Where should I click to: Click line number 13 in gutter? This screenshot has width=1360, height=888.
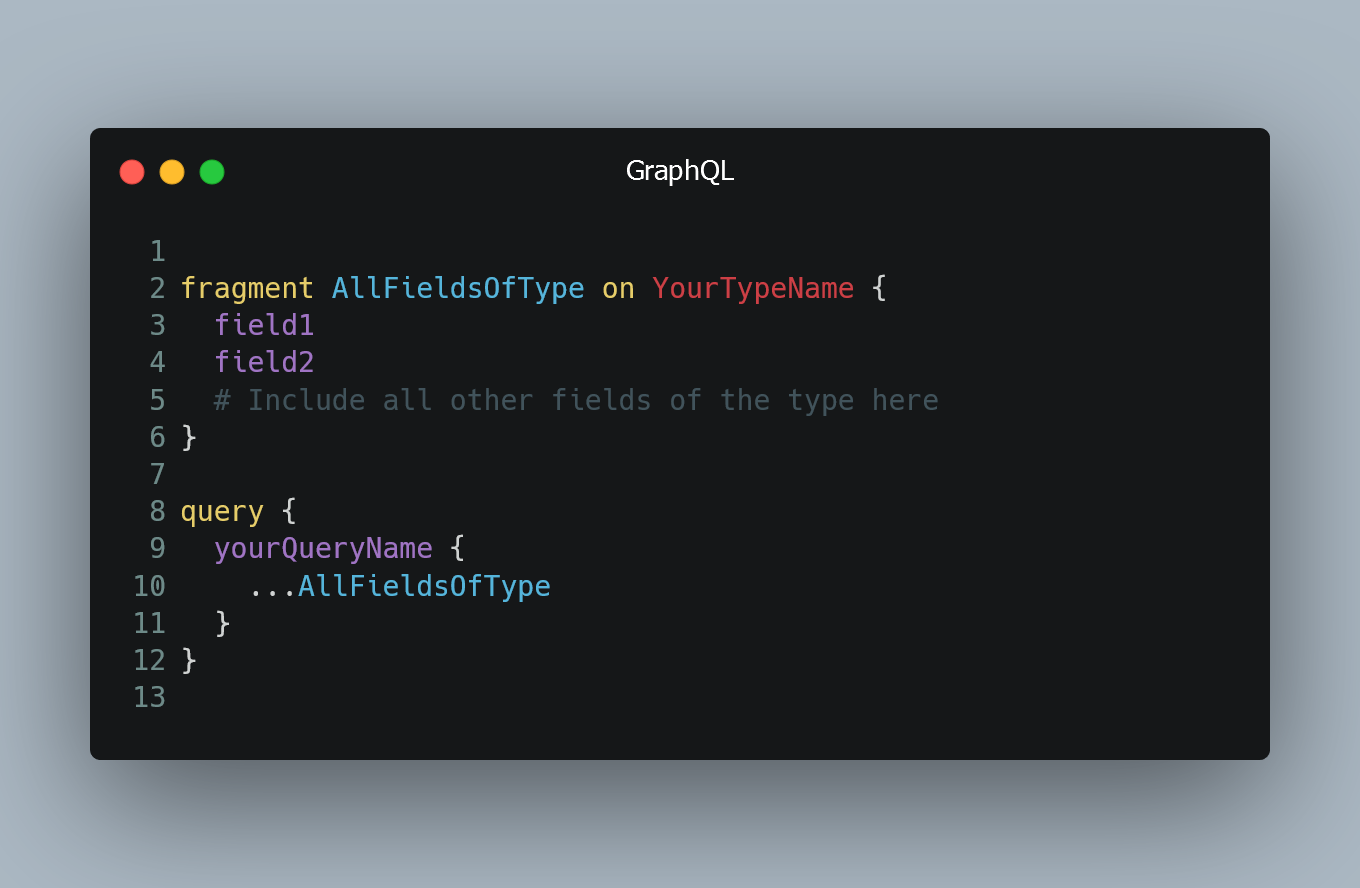pyautogui.click(x=149, y=697)
